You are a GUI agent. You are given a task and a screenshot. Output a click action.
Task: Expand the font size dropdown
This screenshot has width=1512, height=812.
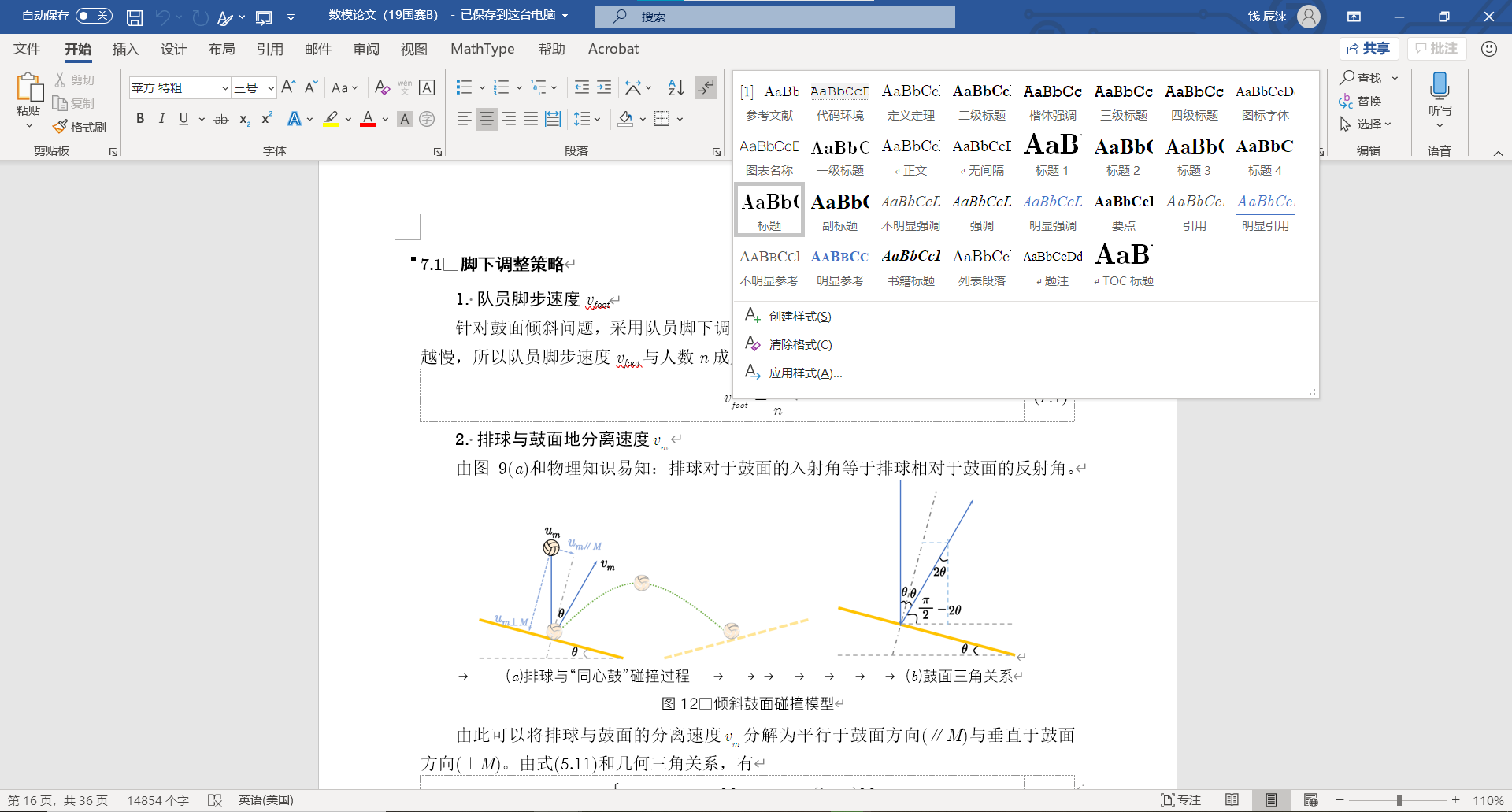271,88
